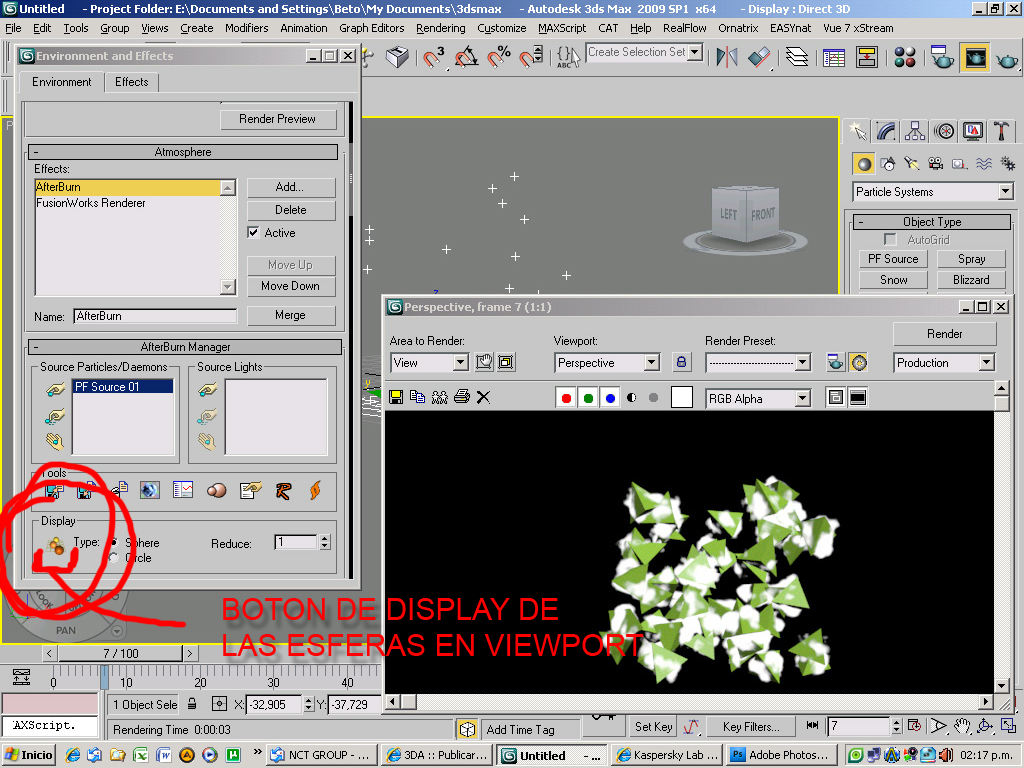The width and height of the screenshot is (1024, 768).
Task: Click the Mirror tool icon in main toolbar
Action: pyautogui.click(x=727, y=57)
